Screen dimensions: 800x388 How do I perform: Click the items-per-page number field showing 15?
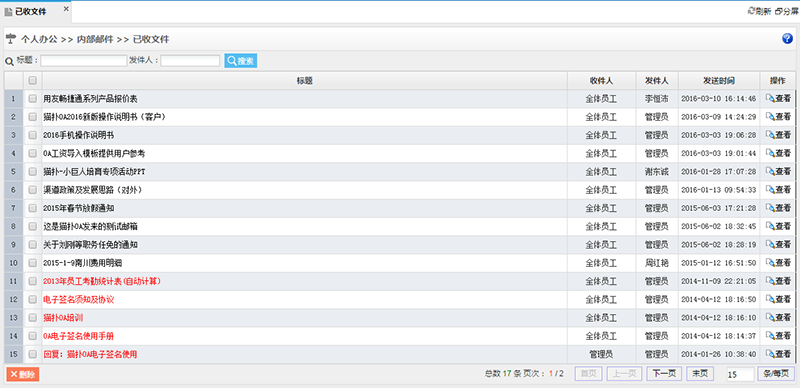[x=740, y=374]
